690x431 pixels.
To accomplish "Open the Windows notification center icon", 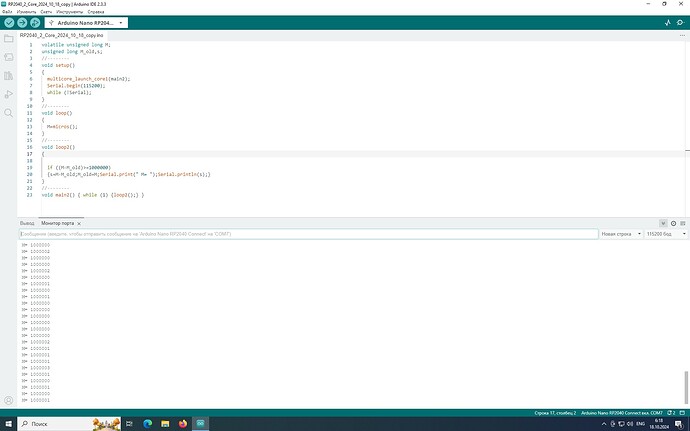I will click(679, 424).
